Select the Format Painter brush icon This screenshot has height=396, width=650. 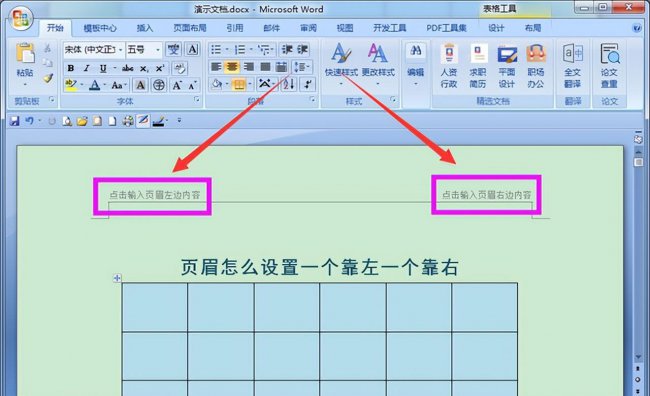point(48,78)
